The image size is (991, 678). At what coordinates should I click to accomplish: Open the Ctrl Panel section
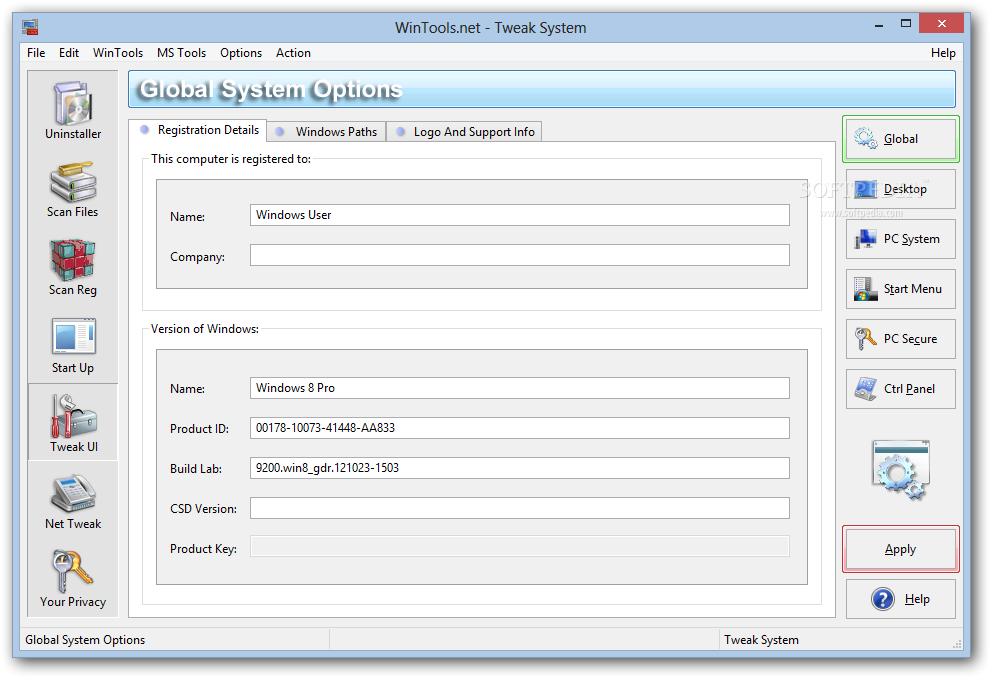point(901,389)
